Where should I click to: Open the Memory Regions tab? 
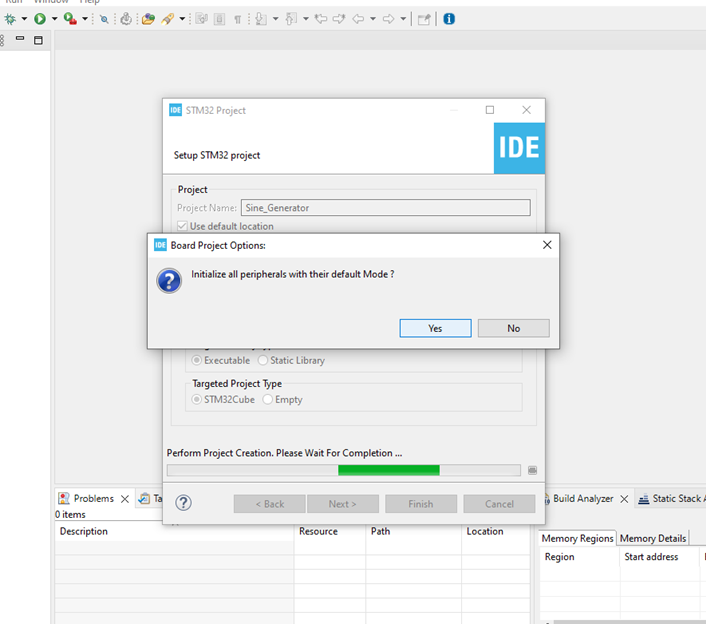577,538
